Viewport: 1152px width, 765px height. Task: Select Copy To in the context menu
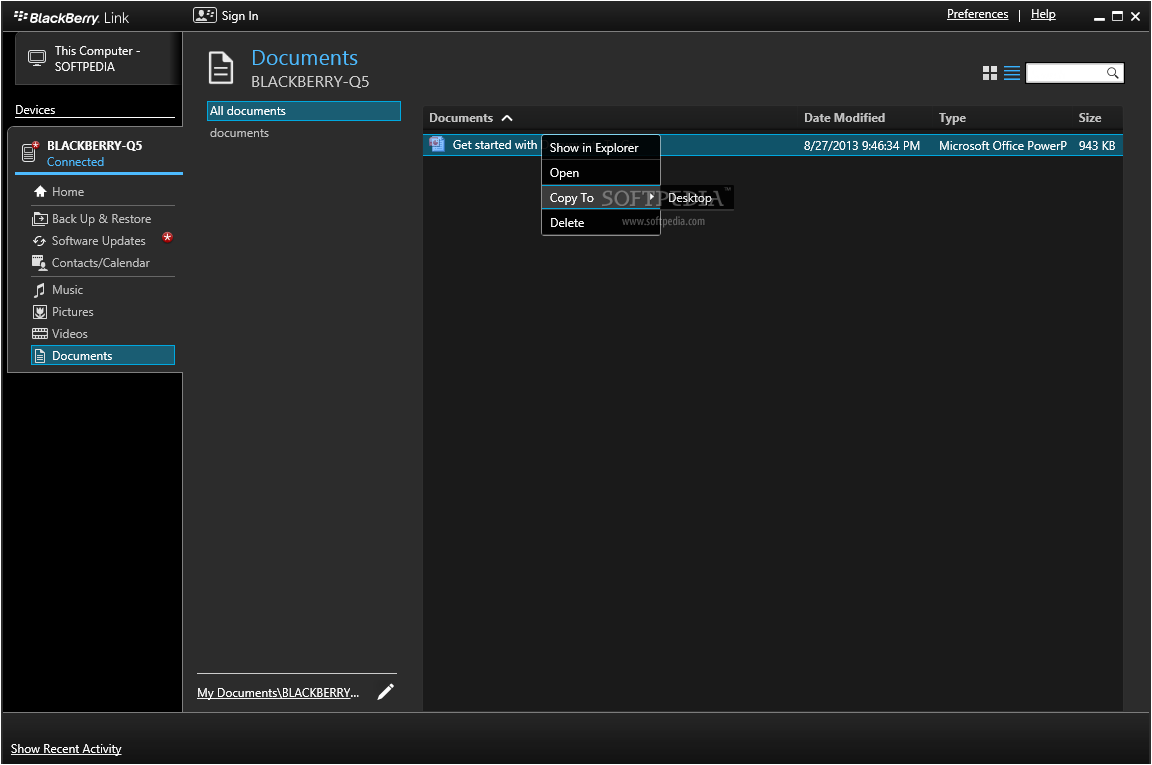pyautogui.click(x=601, y=198)
